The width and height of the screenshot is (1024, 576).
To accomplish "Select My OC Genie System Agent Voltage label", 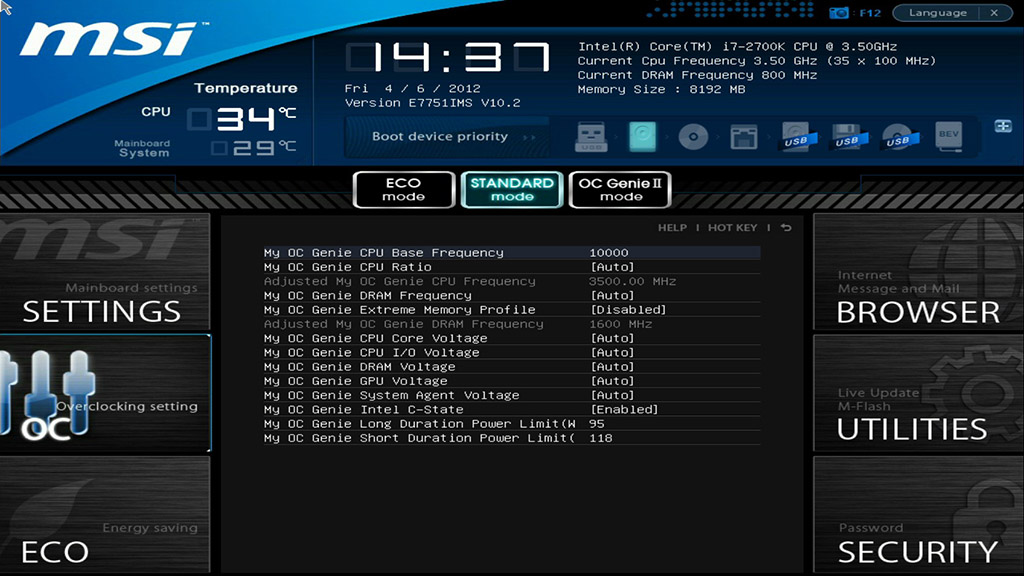I will click(391, 396).
